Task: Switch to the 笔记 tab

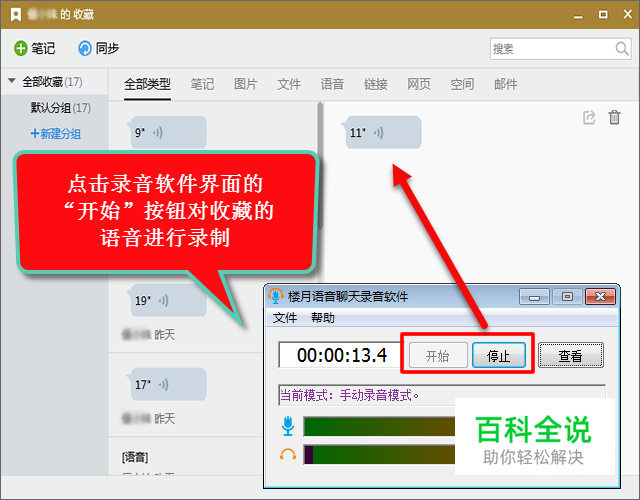Action: [202, 84]
